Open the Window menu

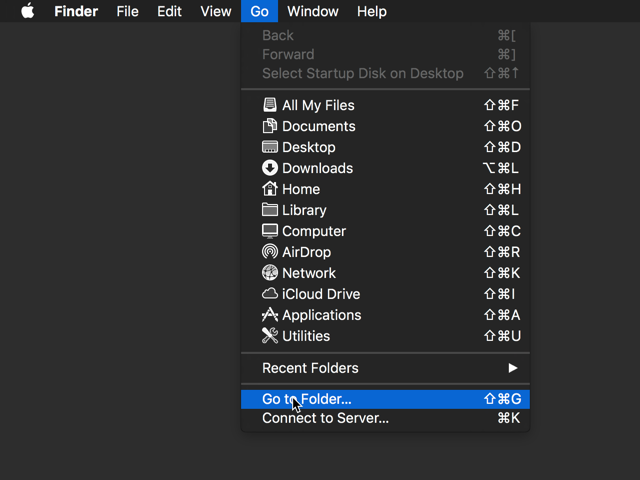(313, 11)
